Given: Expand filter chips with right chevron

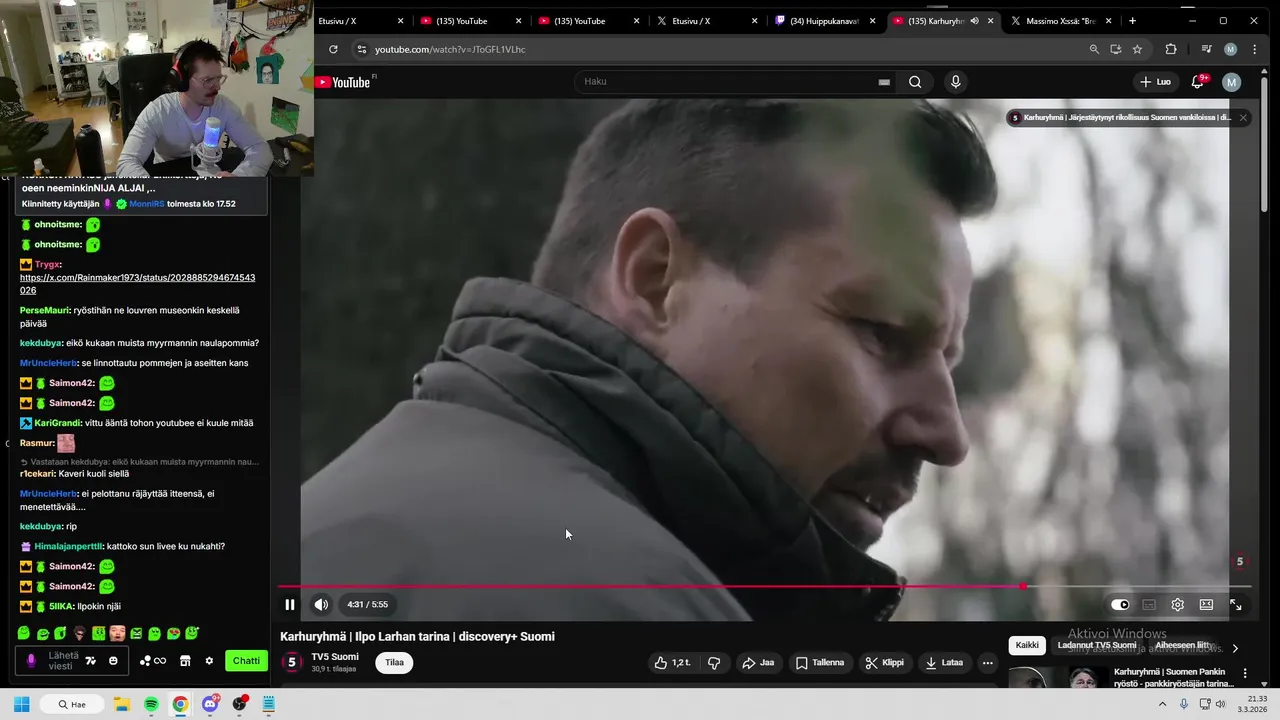Looking at the screenshot, I should pyautogui.click(x=1235, y=648).
